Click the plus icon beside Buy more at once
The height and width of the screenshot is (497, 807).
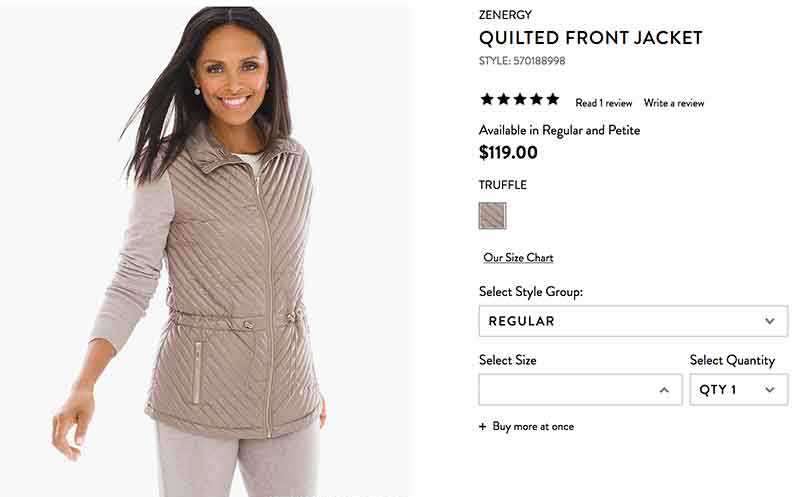tap(482, 427)
